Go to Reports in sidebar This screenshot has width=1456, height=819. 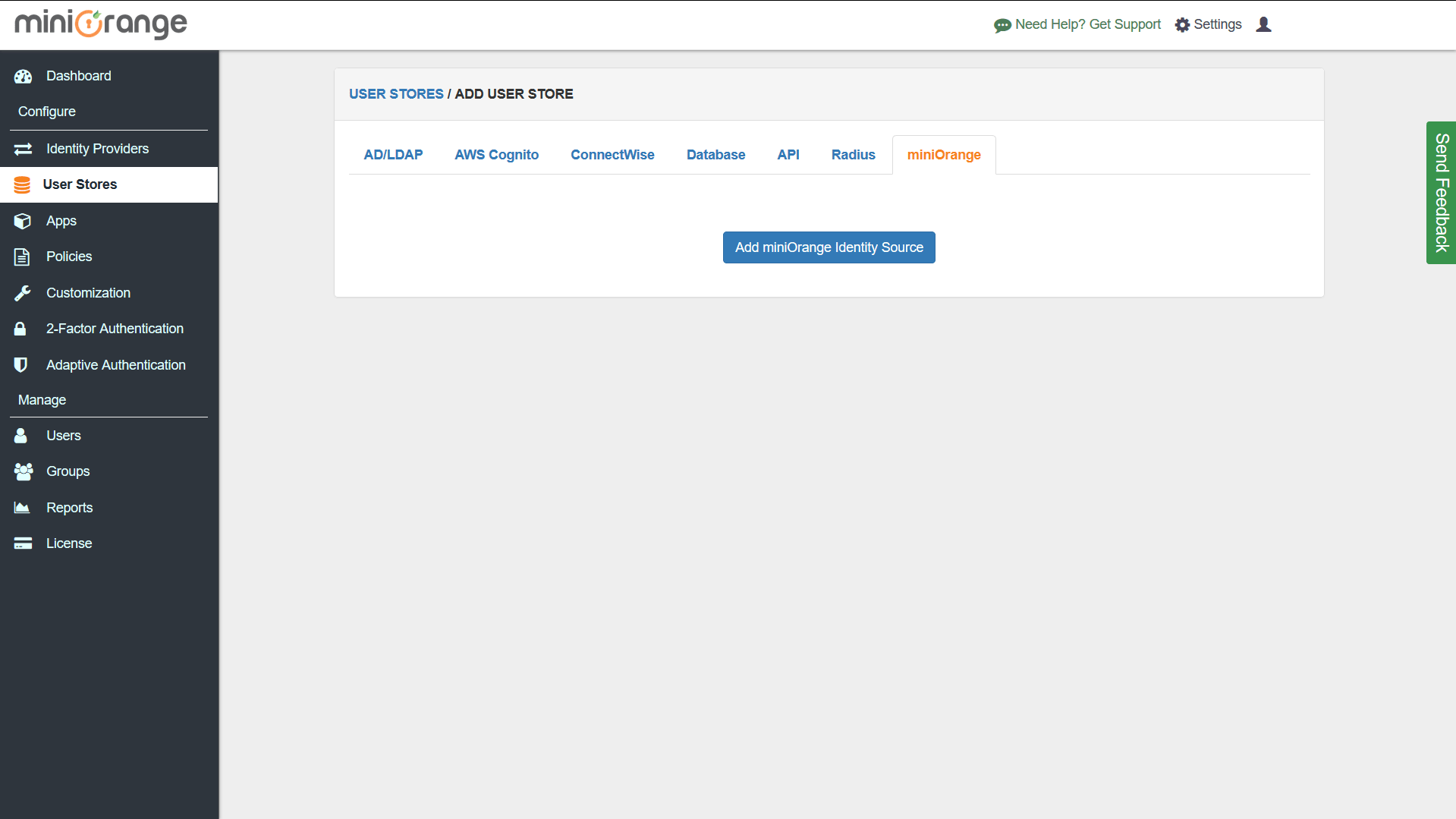coord(69,508)
